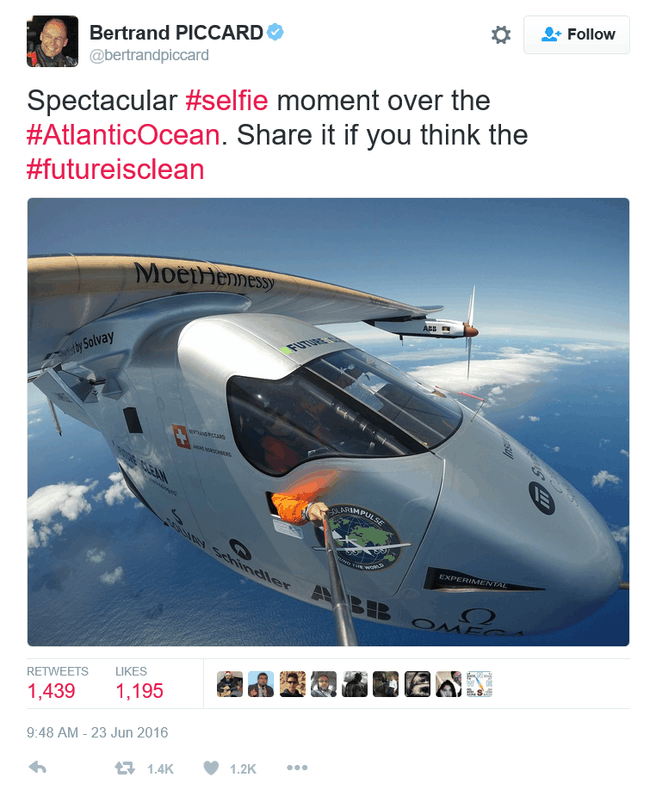Open the 9:48 AM - 23 Jun 2016 timestamp
Viewport: 656px width, 796px height.
(97, 733)
